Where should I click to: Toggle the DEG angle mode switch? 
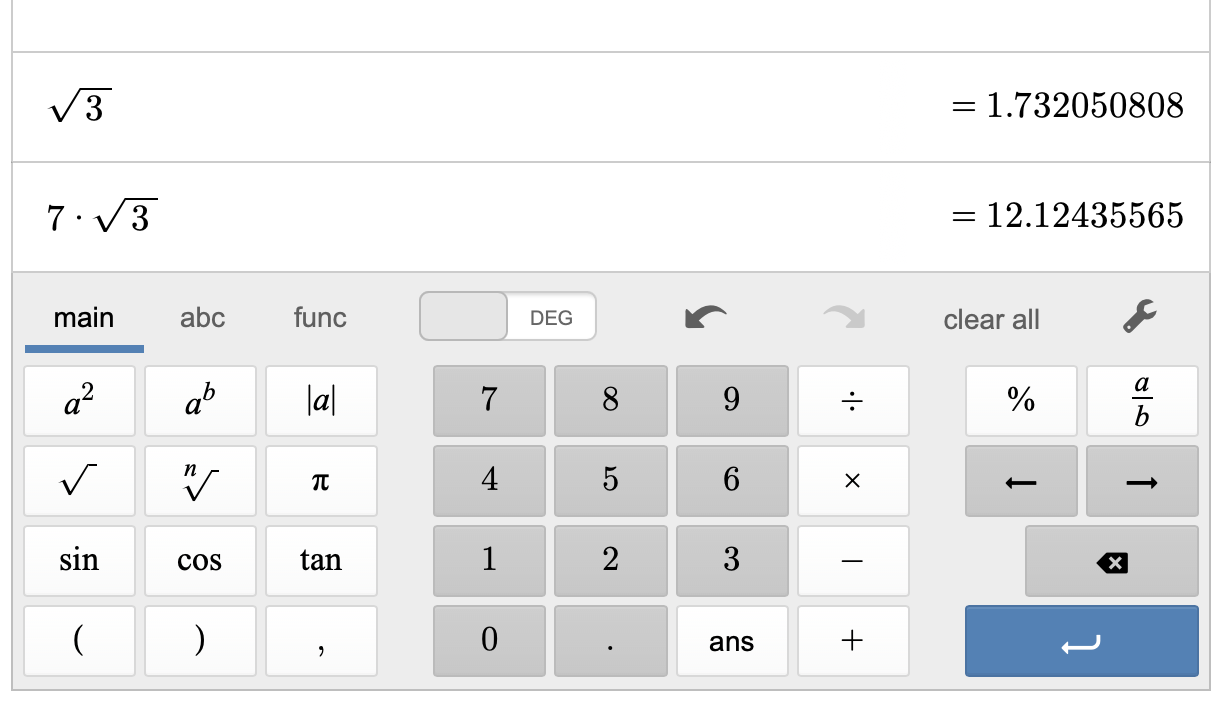coord(508,318)
